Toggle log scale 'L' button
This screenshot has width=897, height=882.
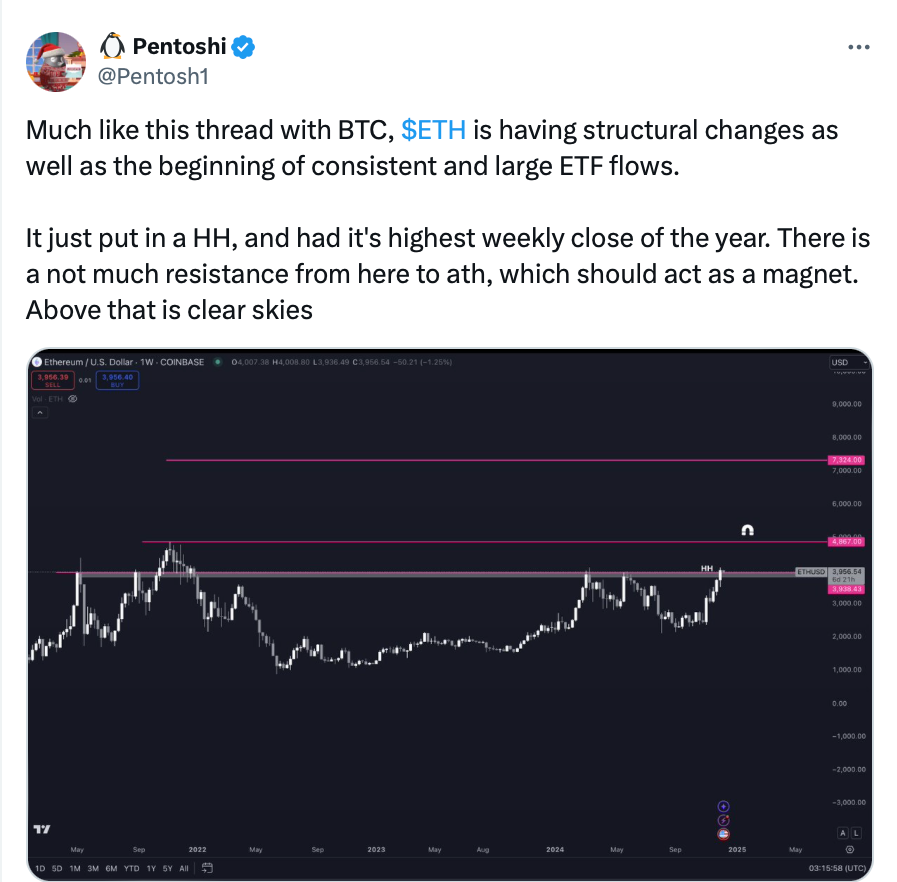click(857, 832)
